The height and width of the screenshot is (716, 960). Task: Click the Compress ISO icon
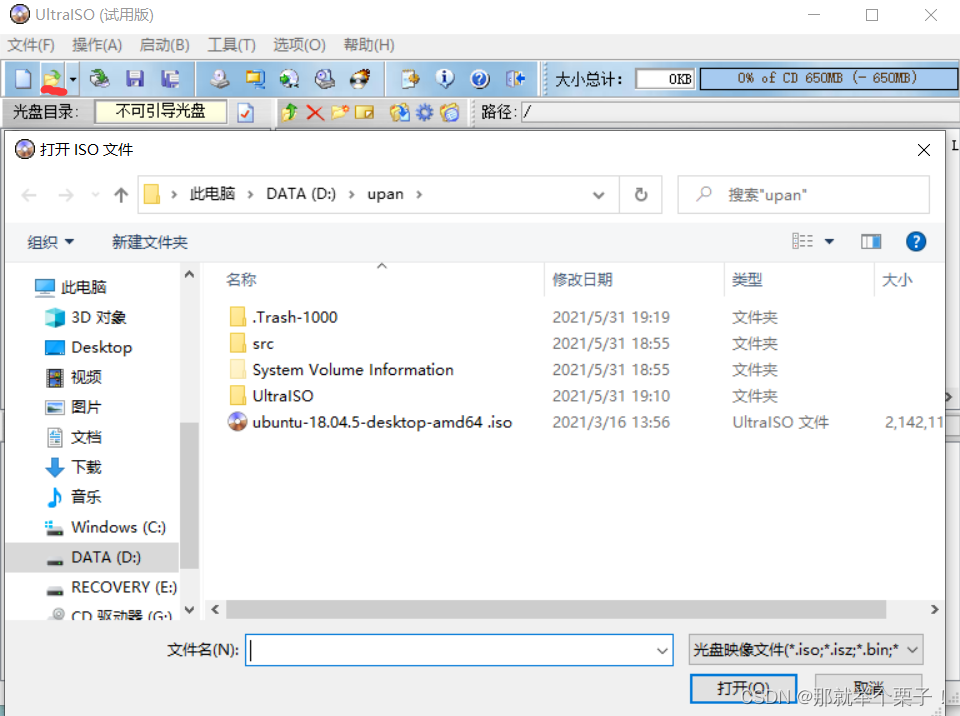click(255, 78)
